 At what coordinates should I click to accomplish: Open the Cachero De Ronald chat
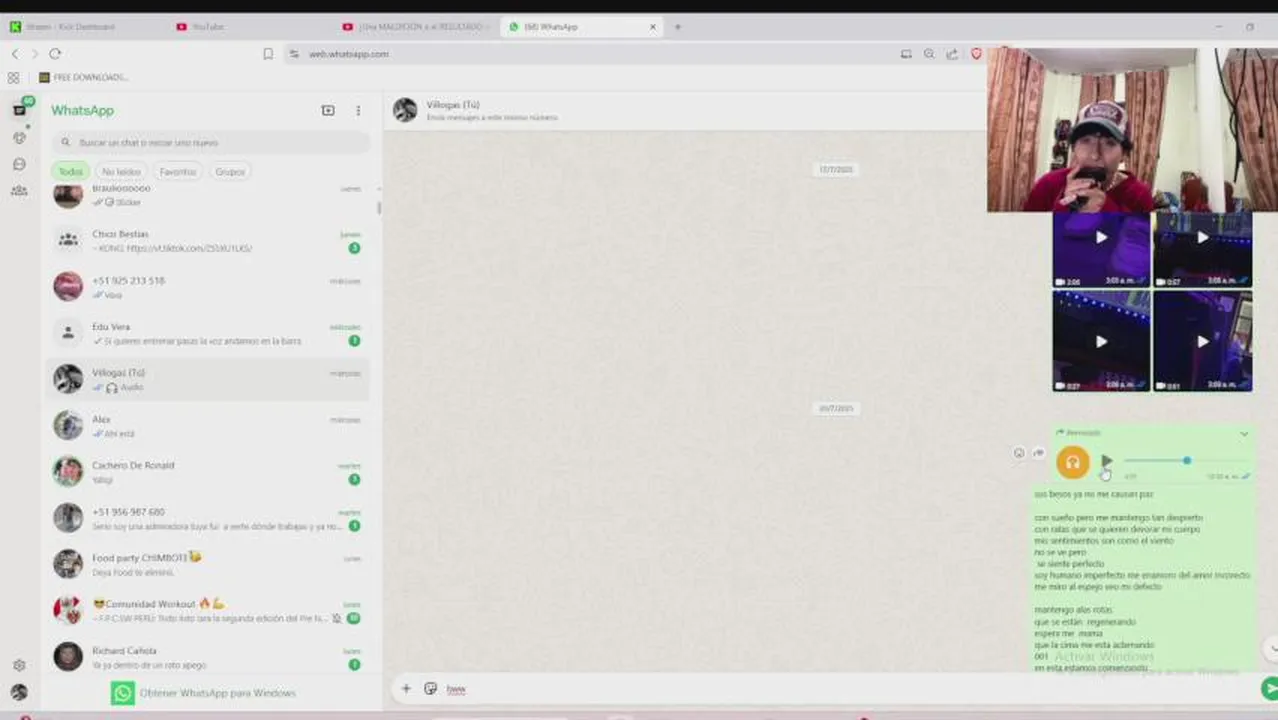[x=208, y=472]
